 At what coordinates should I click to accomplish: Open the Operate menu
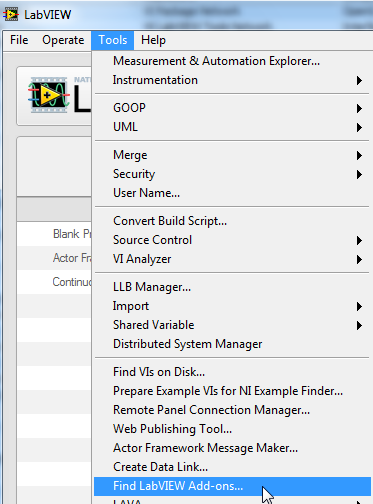point(63,40)
